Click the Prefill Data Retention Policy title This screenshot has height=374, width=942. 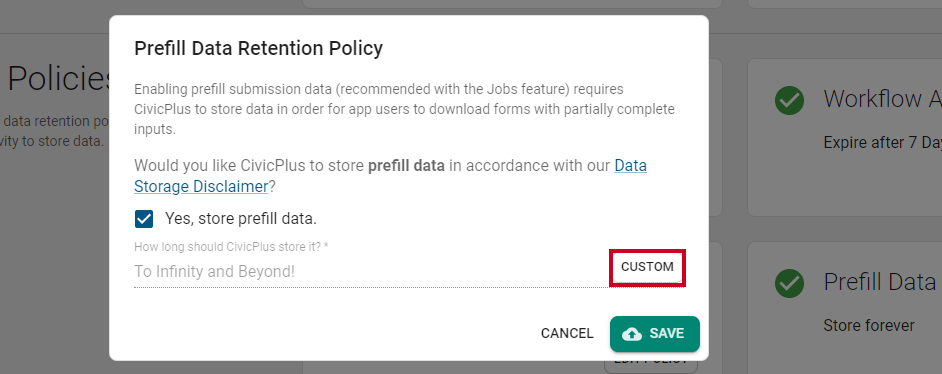coord(258,48)
